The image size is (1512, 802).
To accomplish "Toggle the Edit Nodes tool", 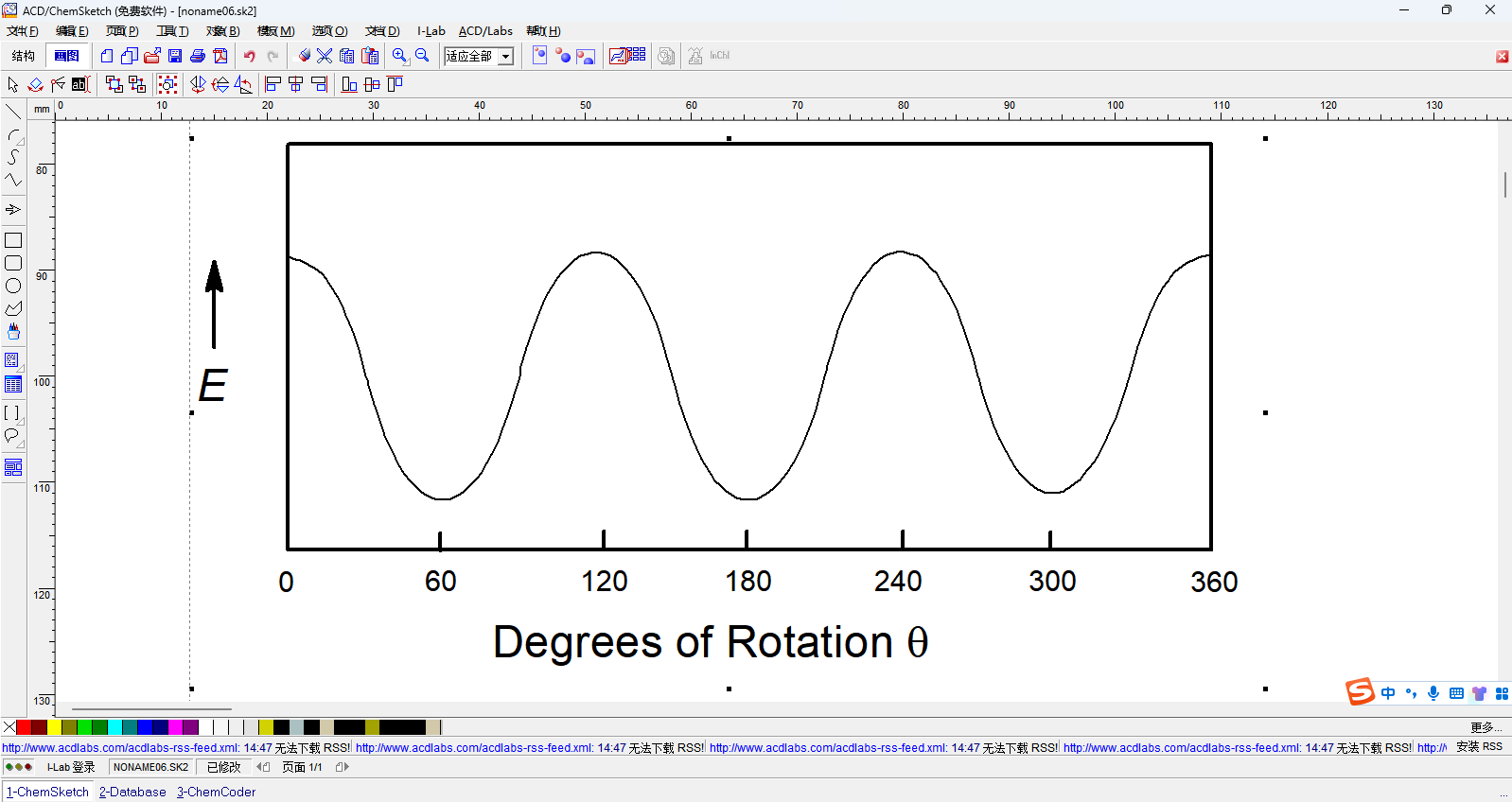I will (58, 84).
